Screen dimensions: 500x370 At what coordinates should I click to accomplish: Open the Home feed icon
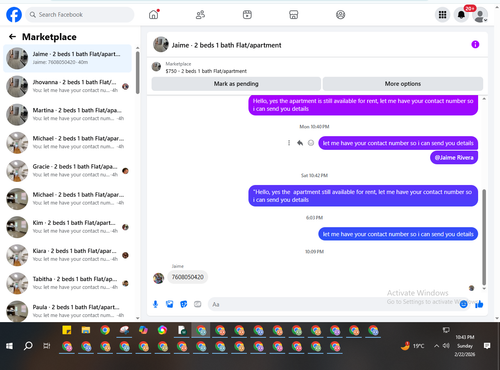154,15
